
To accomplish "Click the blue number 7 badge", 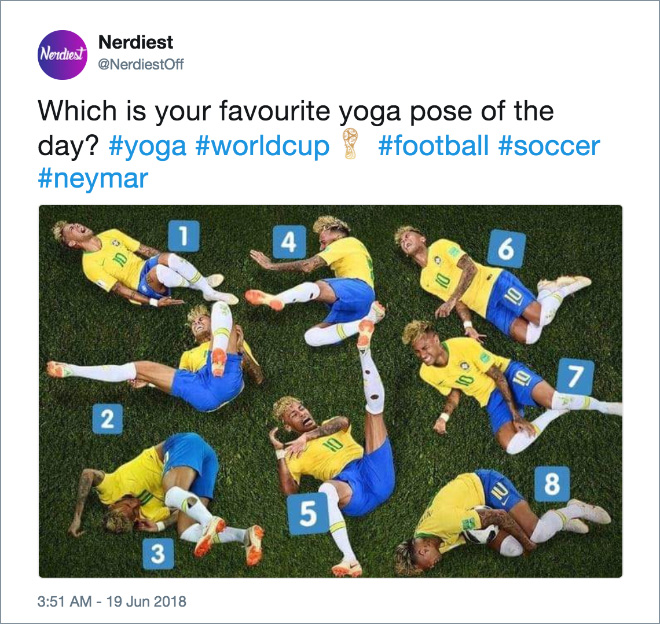I will [575, 377].
